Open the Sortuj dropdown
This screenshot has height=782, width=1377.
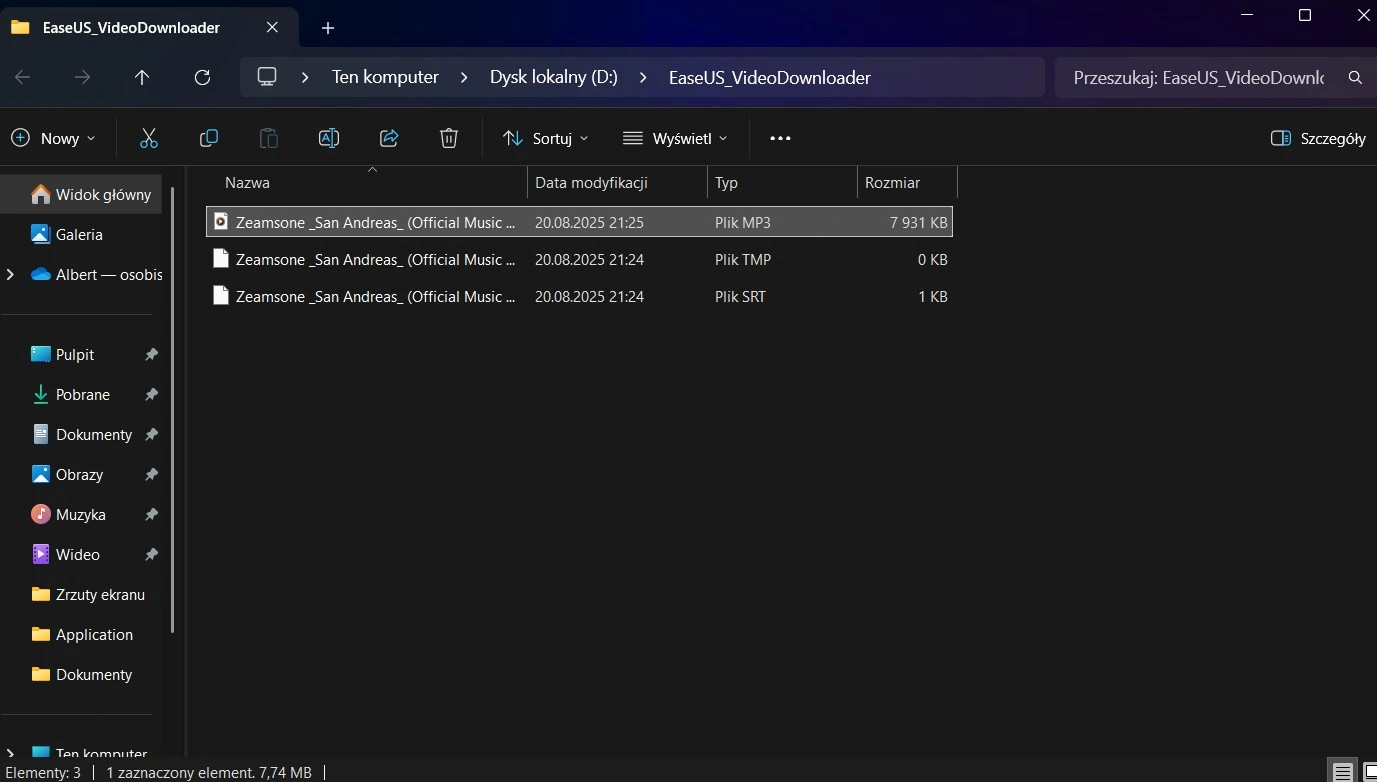(x=546, y=138)
